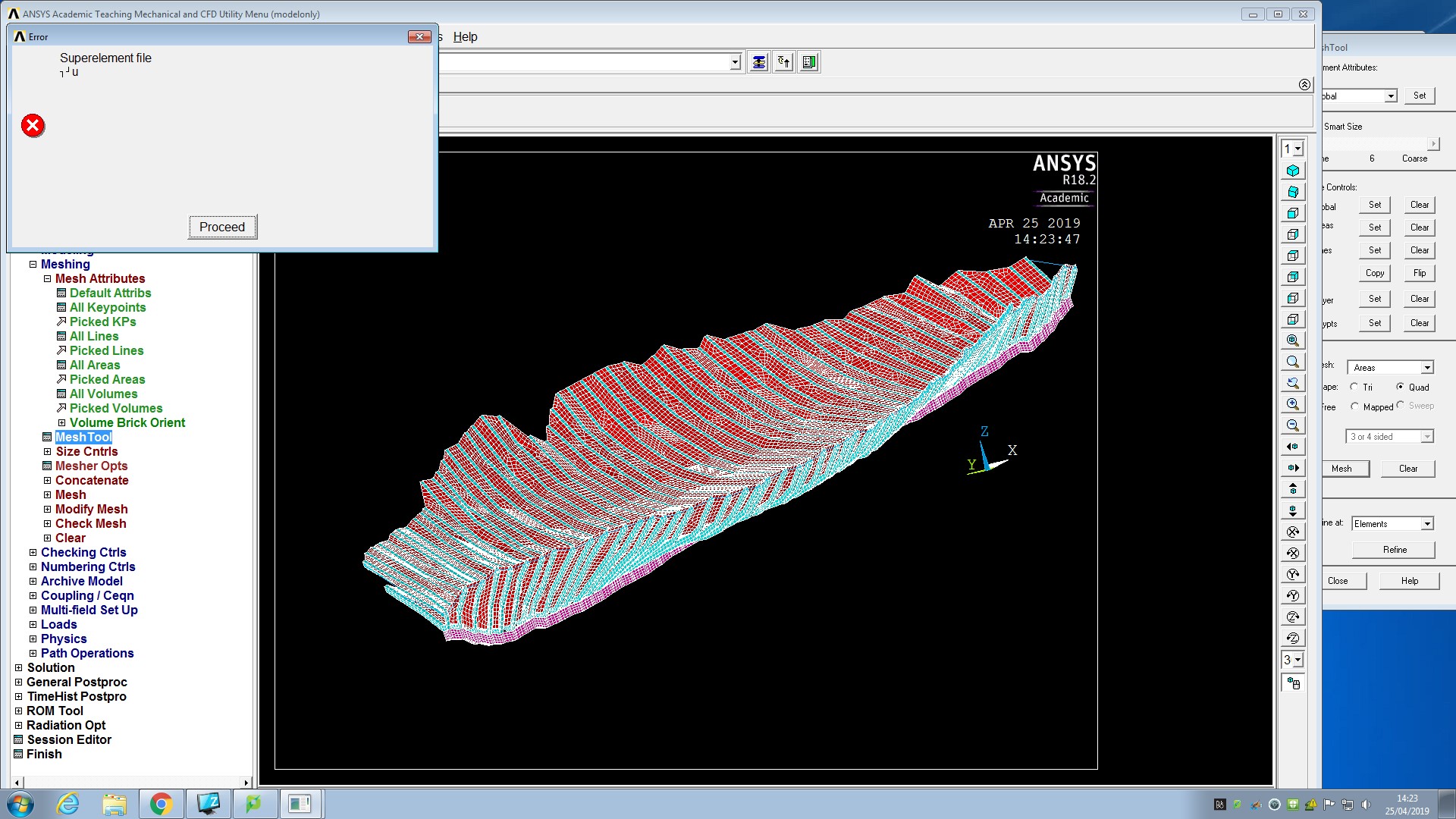Select the Tri shape radio button
Viewport: 1456px width, 819px height.
pos(1354,387)
